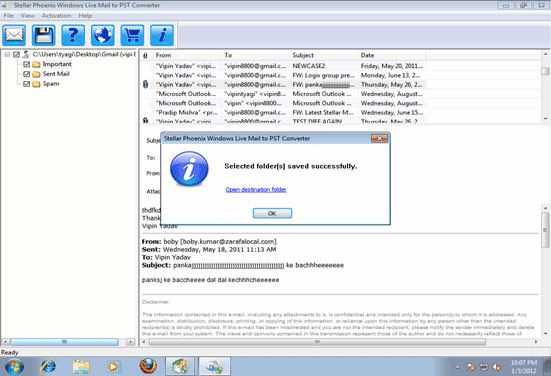Viewport: 551px width, 376px height.
Task: Select the NEWCASE2 email row
Action: [x=284, y=66]
